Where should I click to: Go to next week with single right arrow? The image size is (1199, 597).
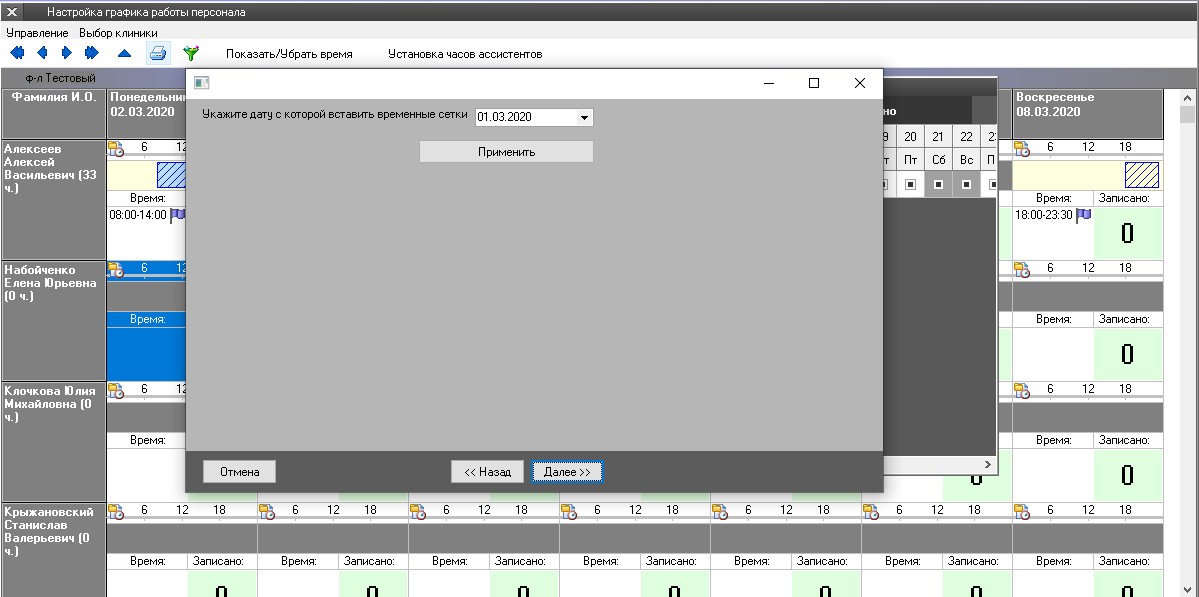67,53
